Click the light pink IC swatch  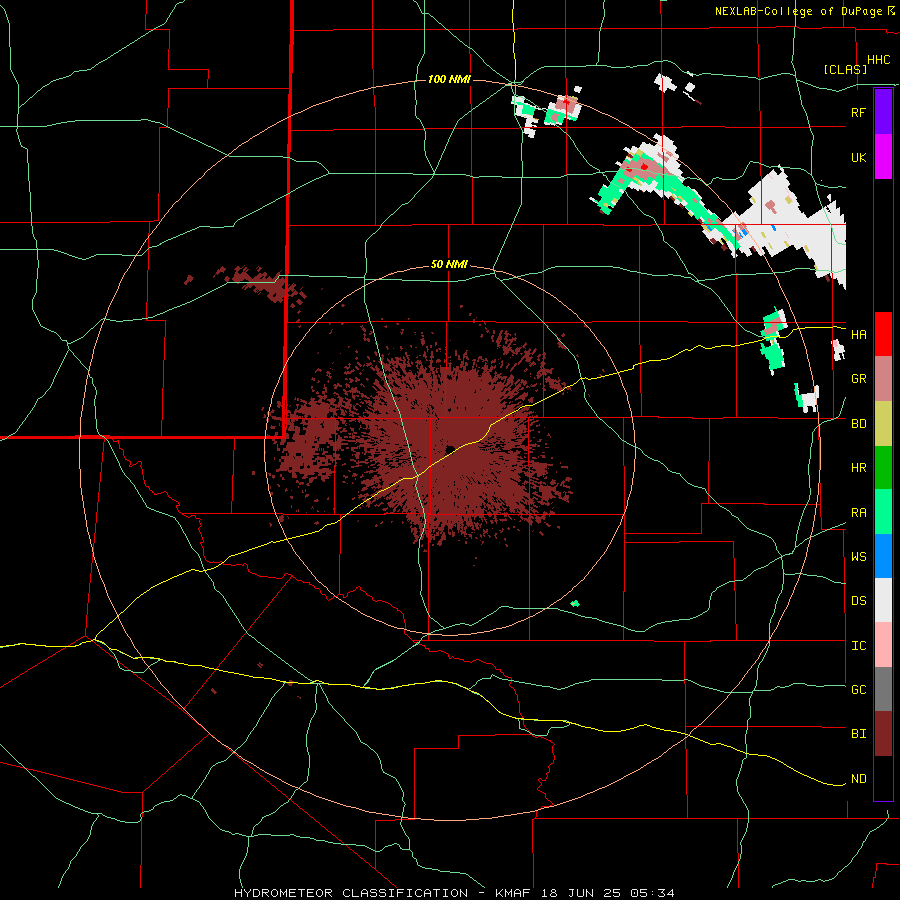click(x=883, y=645)
